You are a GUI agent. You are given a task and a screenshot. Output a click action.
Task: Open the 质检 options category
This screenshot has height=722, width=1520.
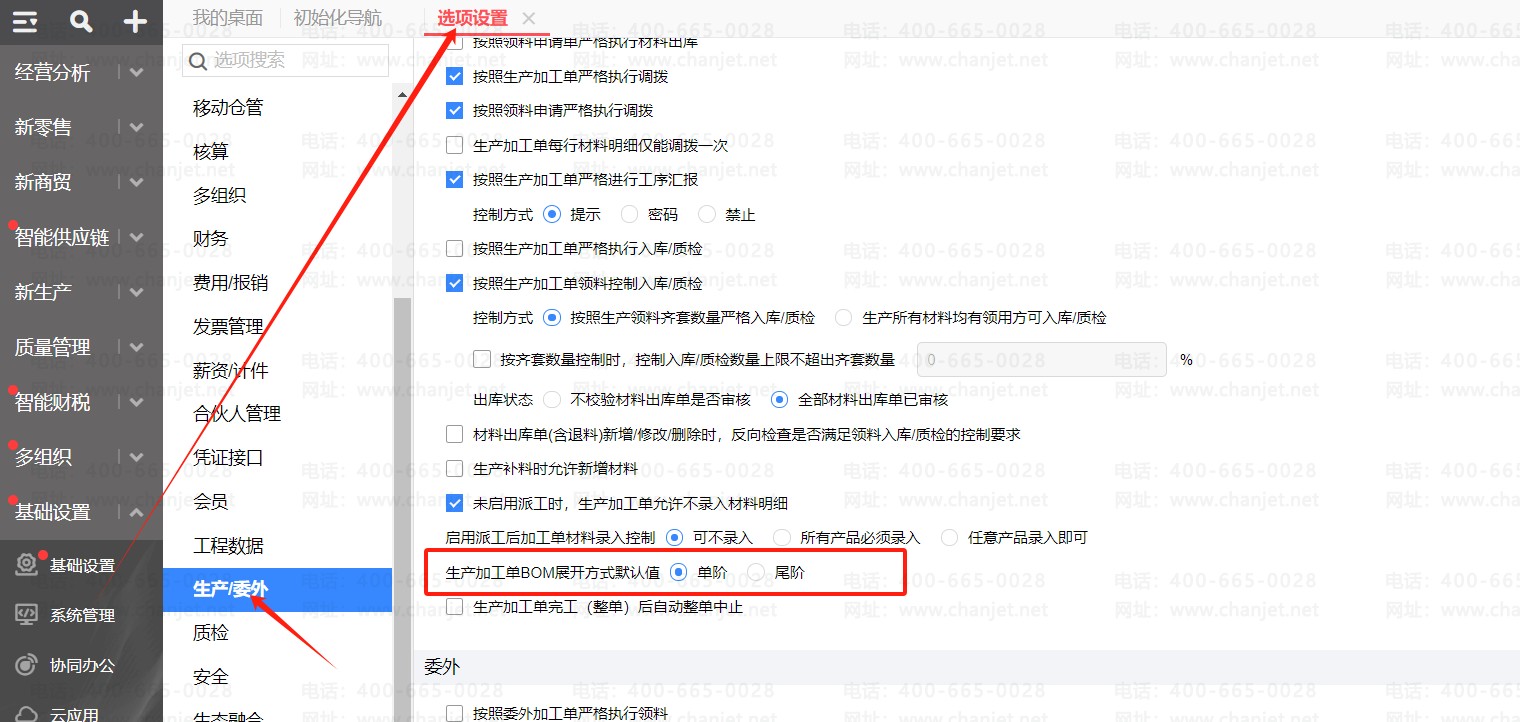[211, 633]
